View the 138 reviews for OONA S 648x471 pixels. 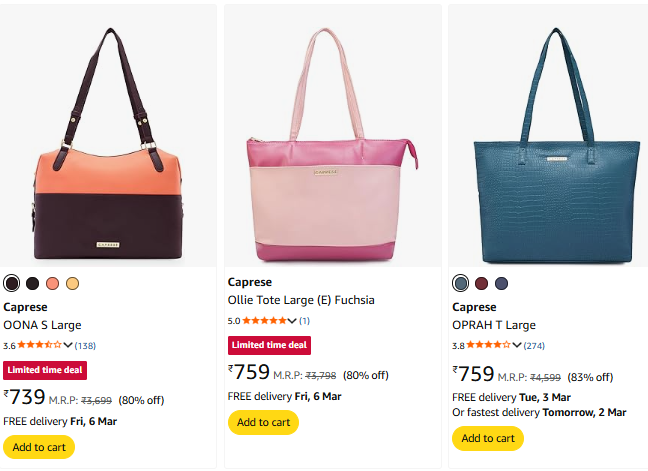[85, 346]
